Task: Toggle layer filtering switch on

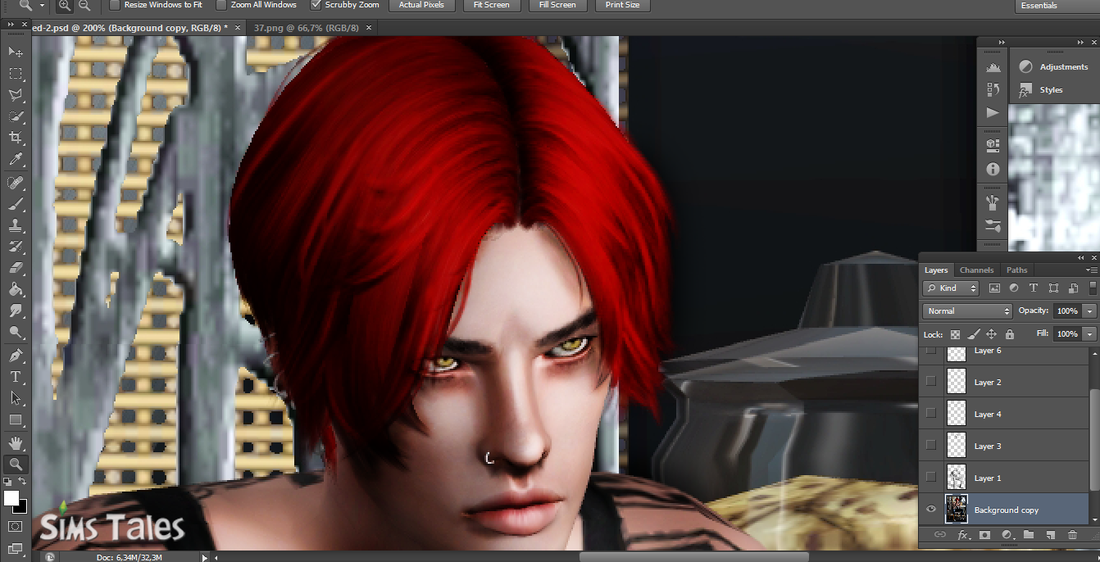Action: 1093,288
